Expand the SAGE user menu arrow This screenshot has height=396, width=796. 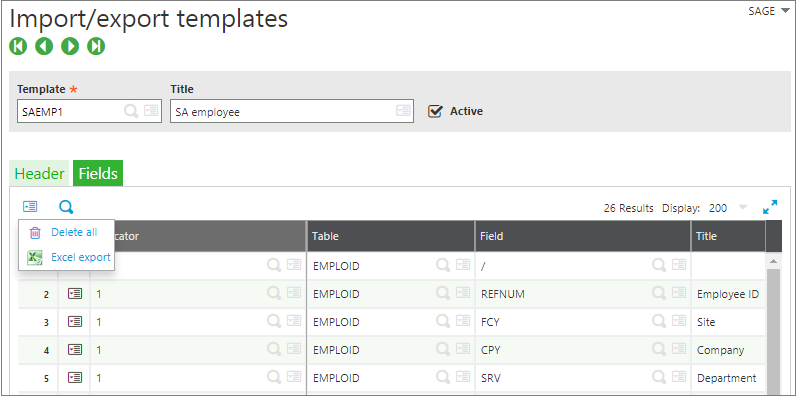(785, 11)
